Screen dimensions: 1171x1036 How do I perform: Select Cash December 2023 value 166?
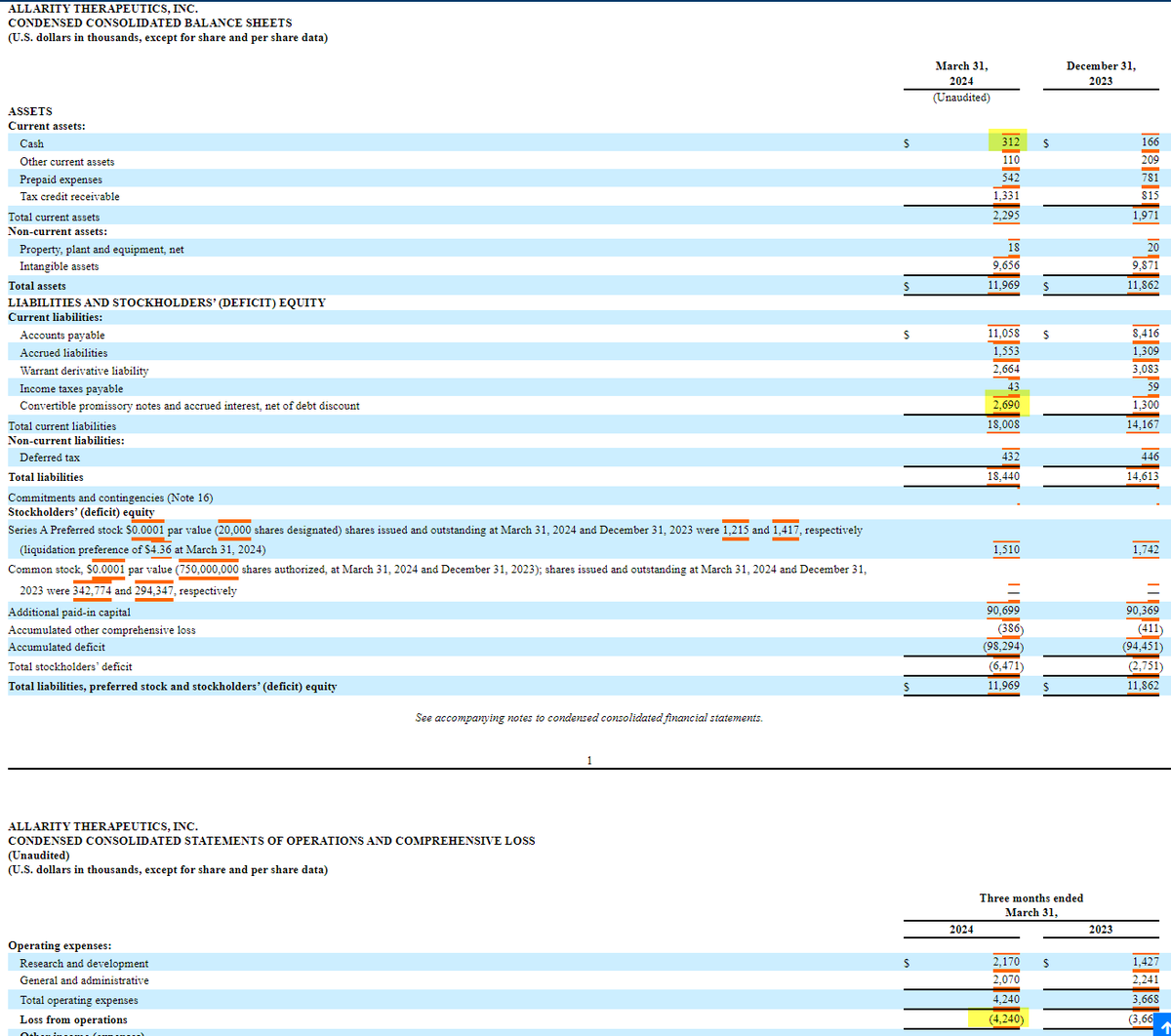(x=1149, y=143)
